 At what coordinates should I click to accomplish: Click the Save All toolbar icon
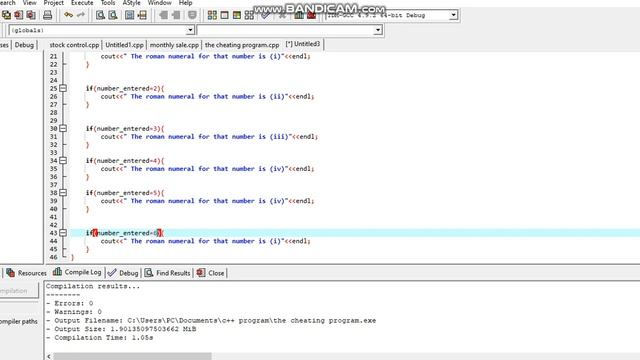[7, 15]
